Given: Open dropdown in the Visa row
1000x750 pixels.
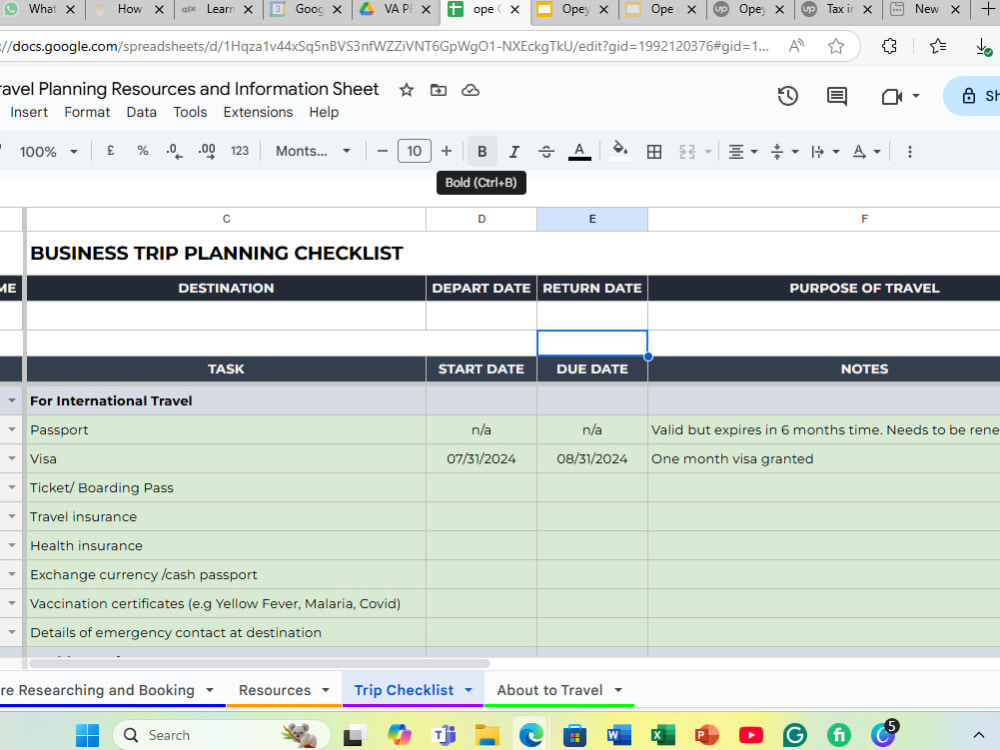Looking at the screenshot, I should [12, 459].
